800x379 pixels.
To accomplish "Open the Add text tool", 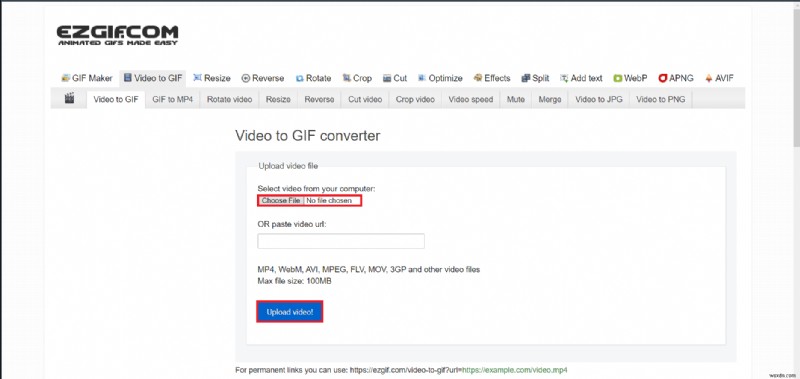I will (581, 78).
